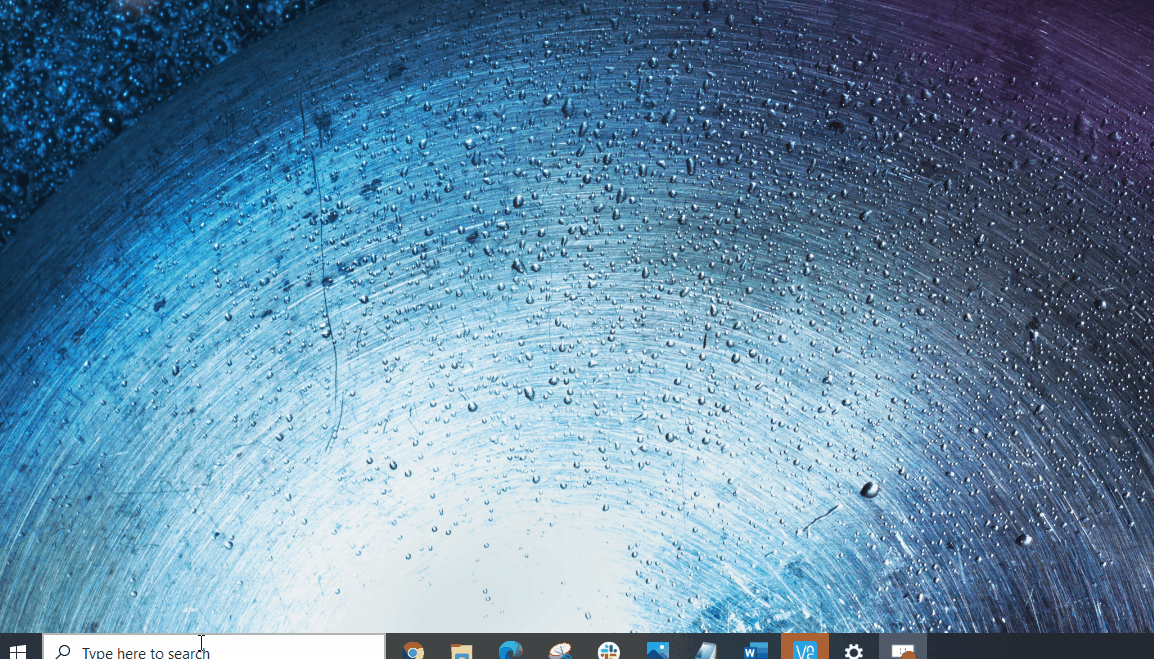Viewport: 1154px width, 659px height.
Task: Click the 'Type here to search' box
Action: [x=214, y=647]
